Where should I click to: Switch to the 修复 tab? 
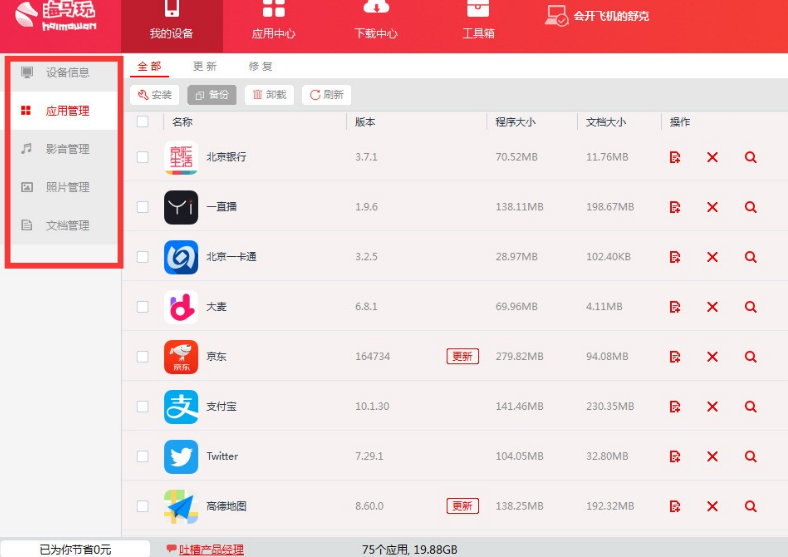(x=260, y=66)
